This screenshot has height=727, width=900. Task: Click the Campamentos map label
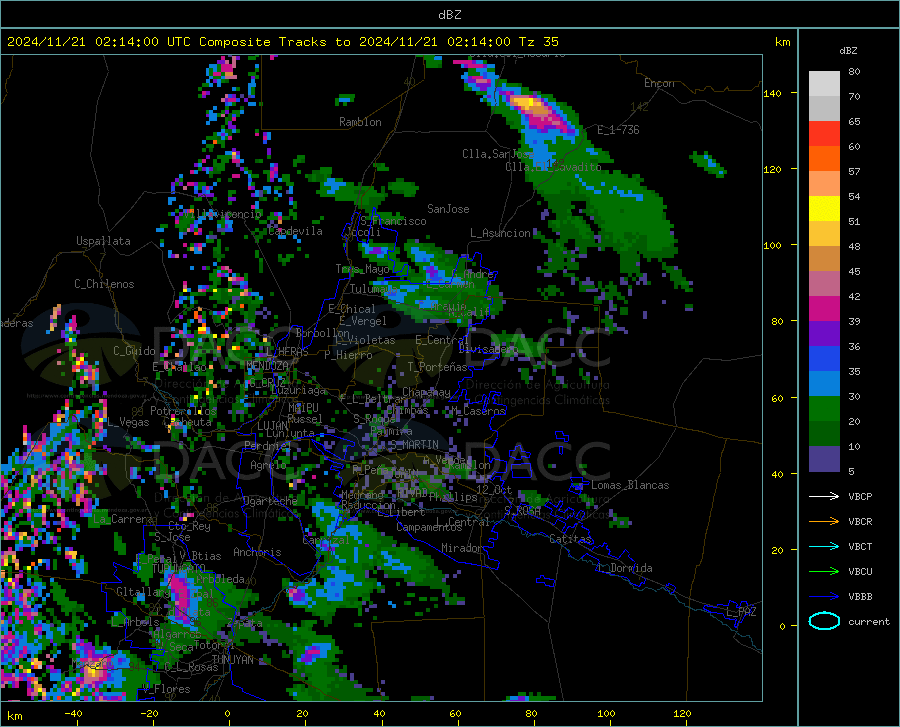[429, 527]
